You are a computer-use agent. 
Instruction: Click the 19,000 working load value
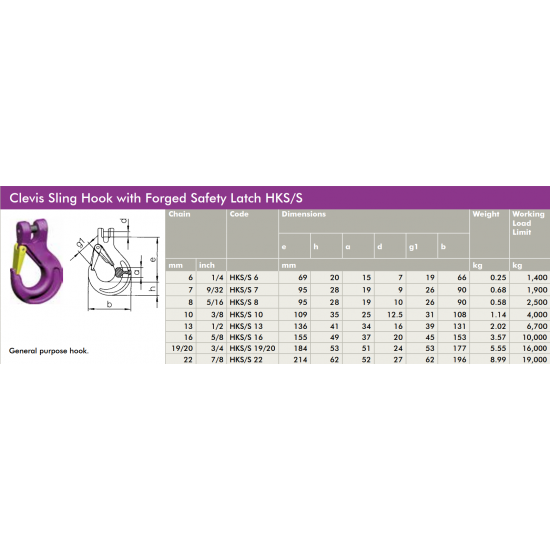(x=535, y=360)
